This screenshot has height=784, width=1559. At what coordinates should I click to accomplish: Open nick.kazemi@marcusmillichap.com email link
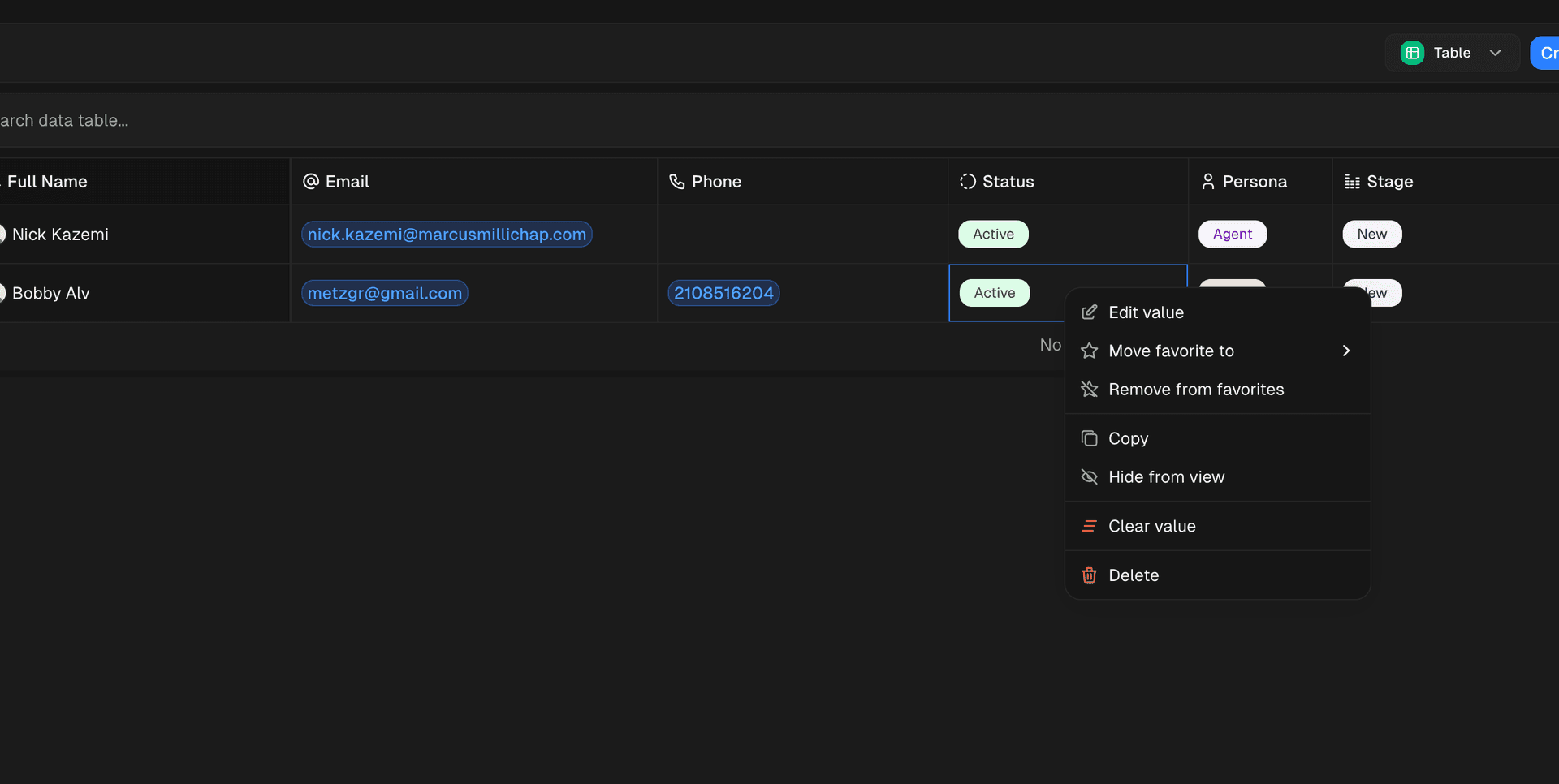(x=447, y=234)
